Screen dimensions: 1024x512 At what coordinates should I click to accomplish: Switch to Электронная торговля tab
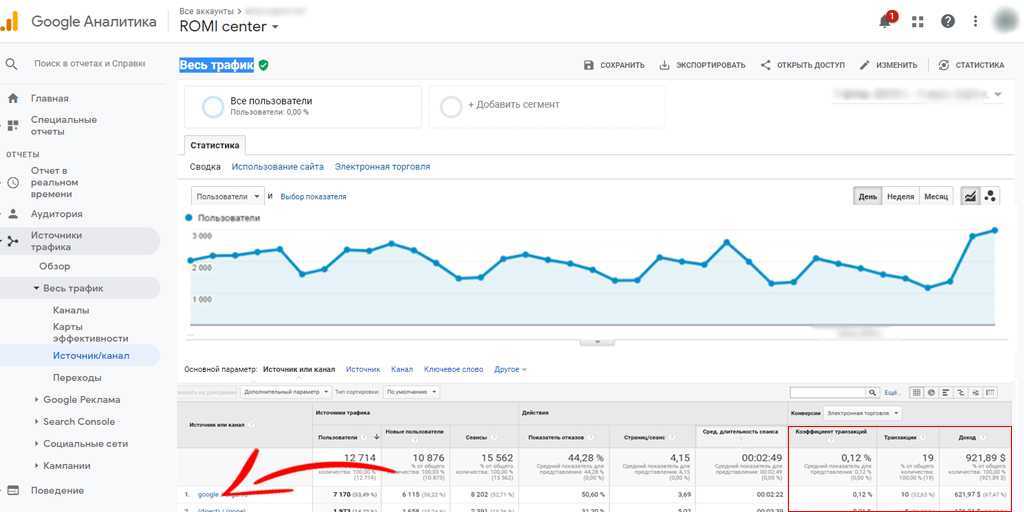[382, 167]
